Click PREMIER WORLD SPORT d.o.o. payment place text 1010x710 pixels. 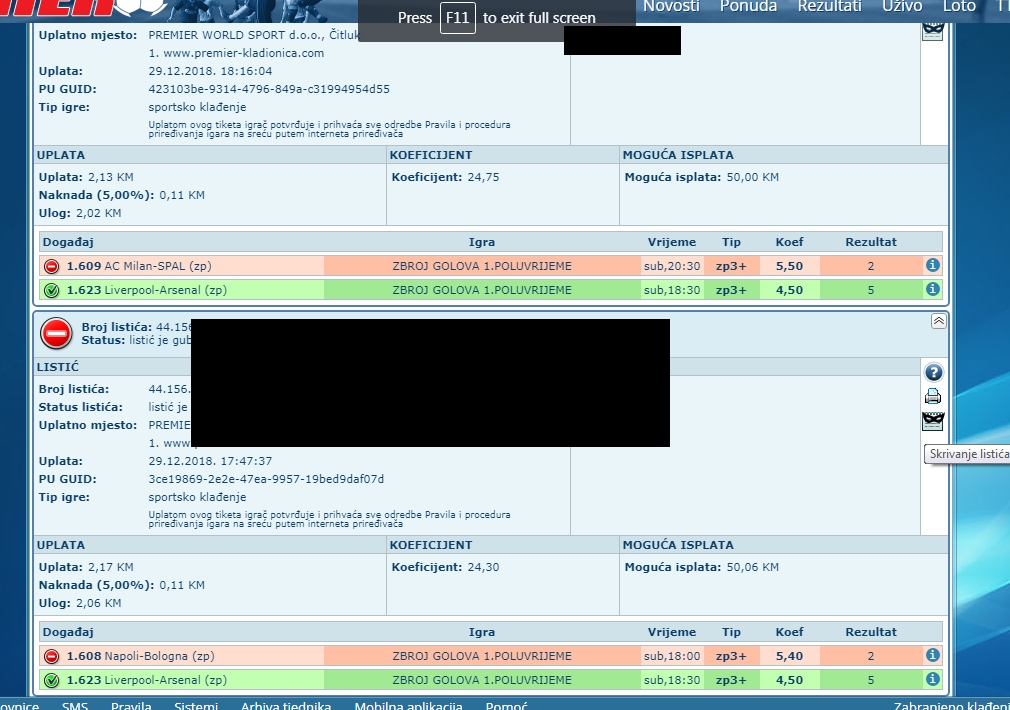tap(253, 35)
